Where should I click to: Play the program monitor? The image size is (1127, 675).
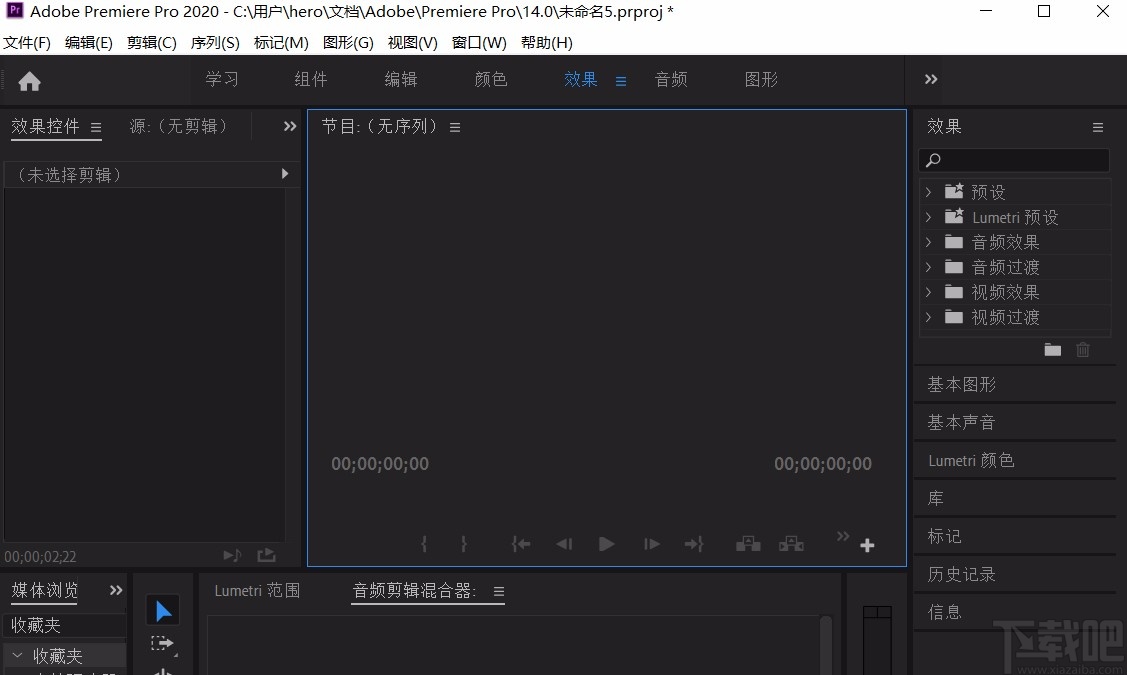tap(607, 544)
